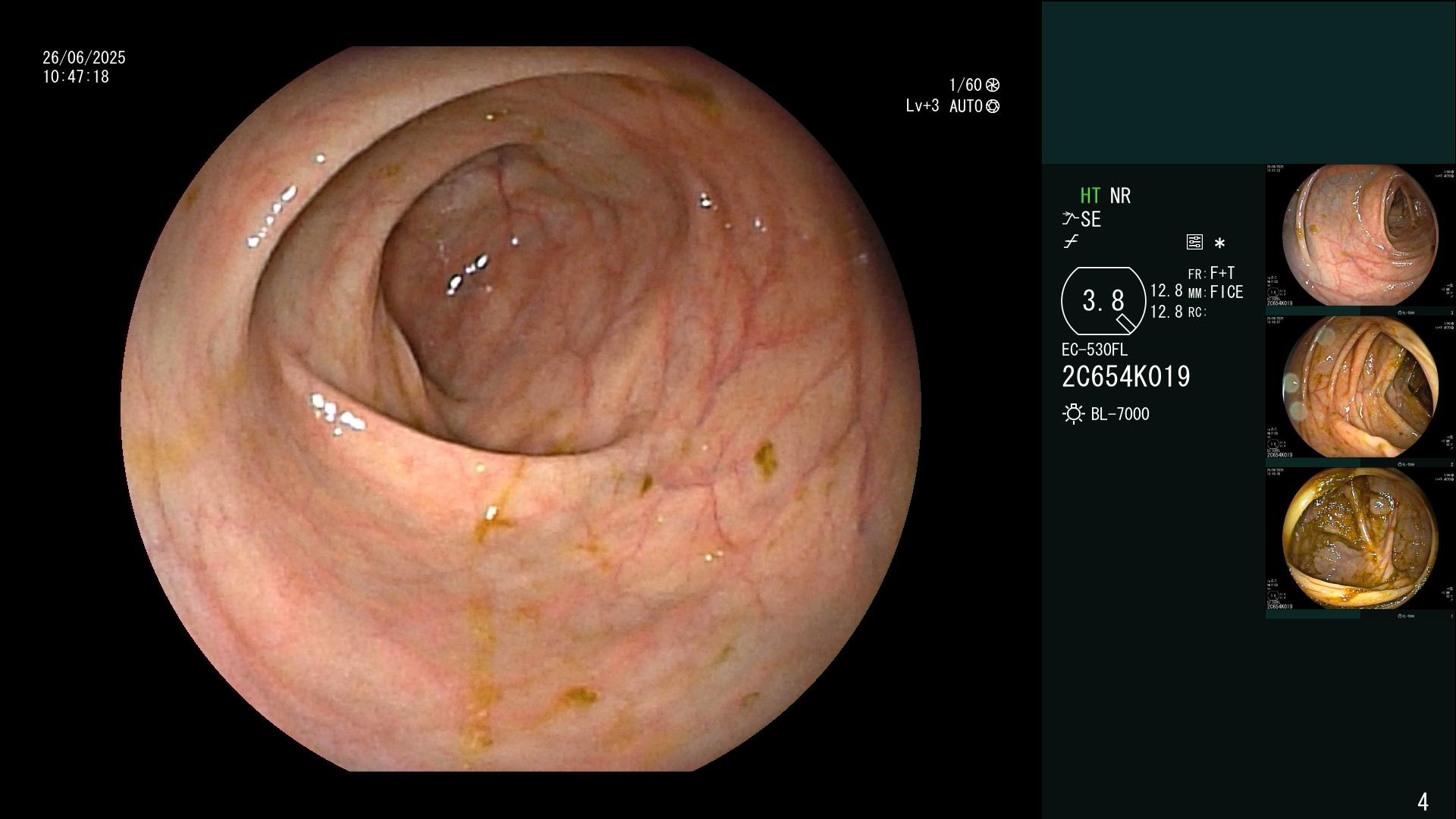Click the serial number 2C654K019
Image resolution: width=1456 pixels, height=819 pixels.
click(1126, 377)
